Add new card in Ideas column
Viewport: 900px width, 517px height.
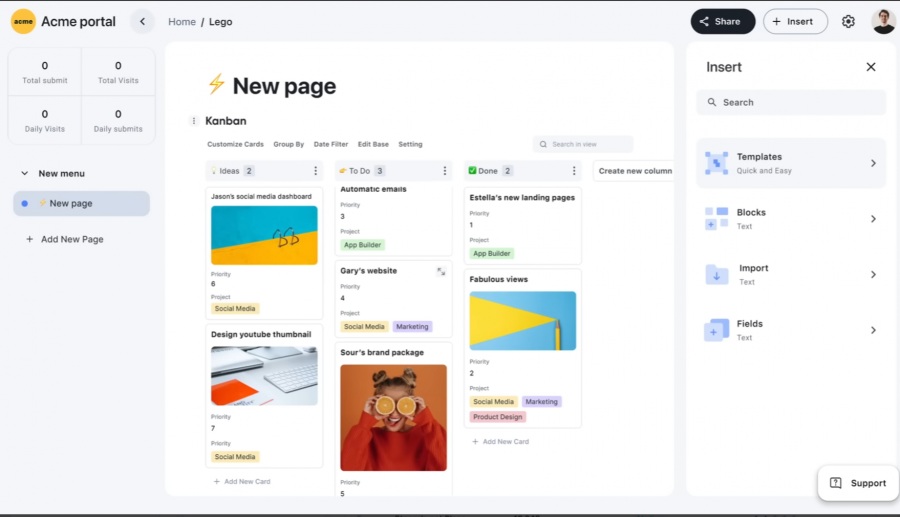click(242, 481)
